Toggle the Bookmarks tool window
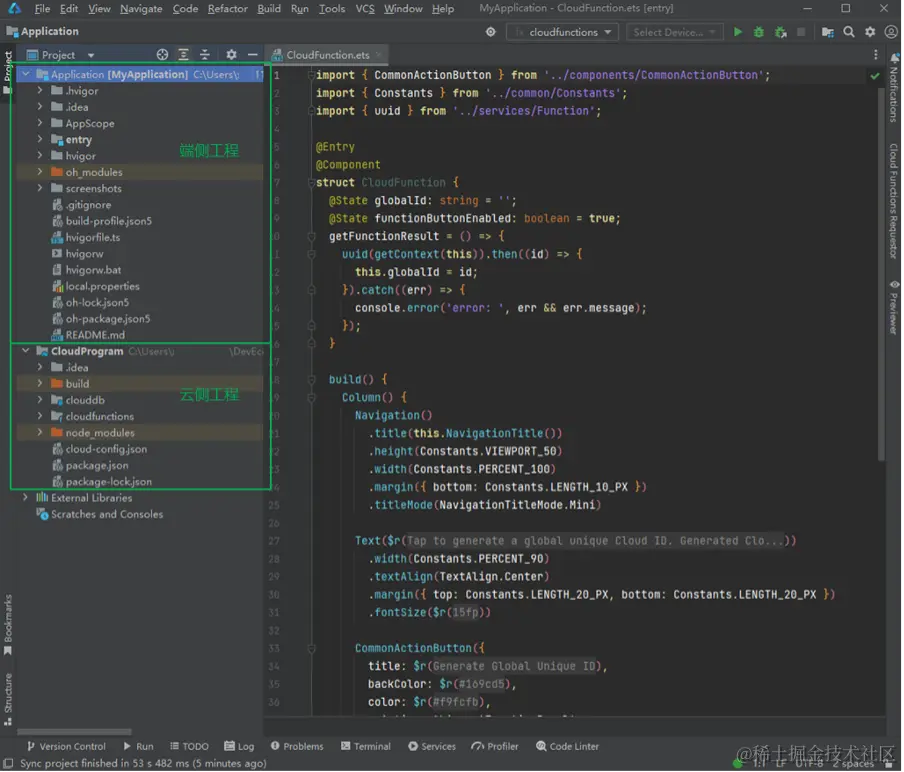The width and height of the screenshot is (904, 772). tap(8, 622)
